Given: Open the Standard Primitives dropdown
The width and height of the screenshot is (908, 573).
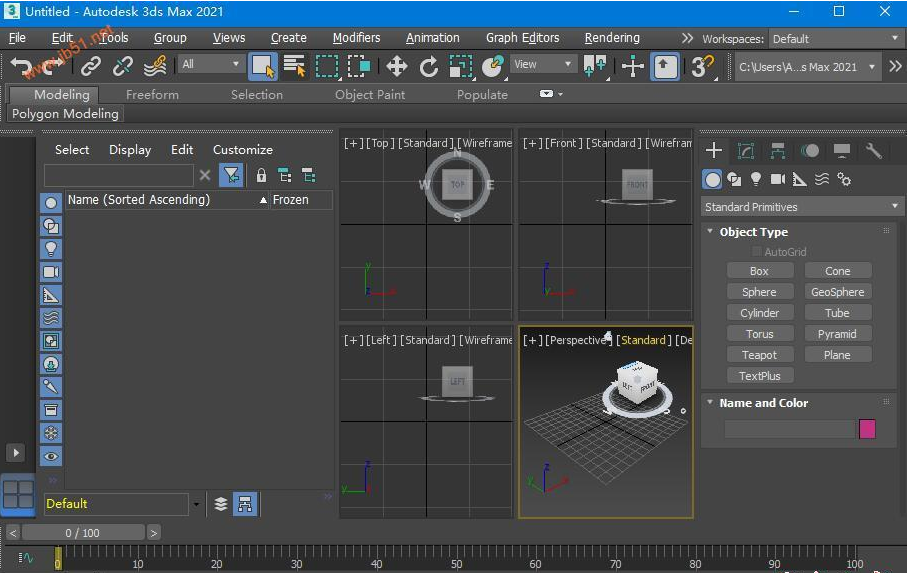Looking at the screenshot, I should [x=802, y=207].
